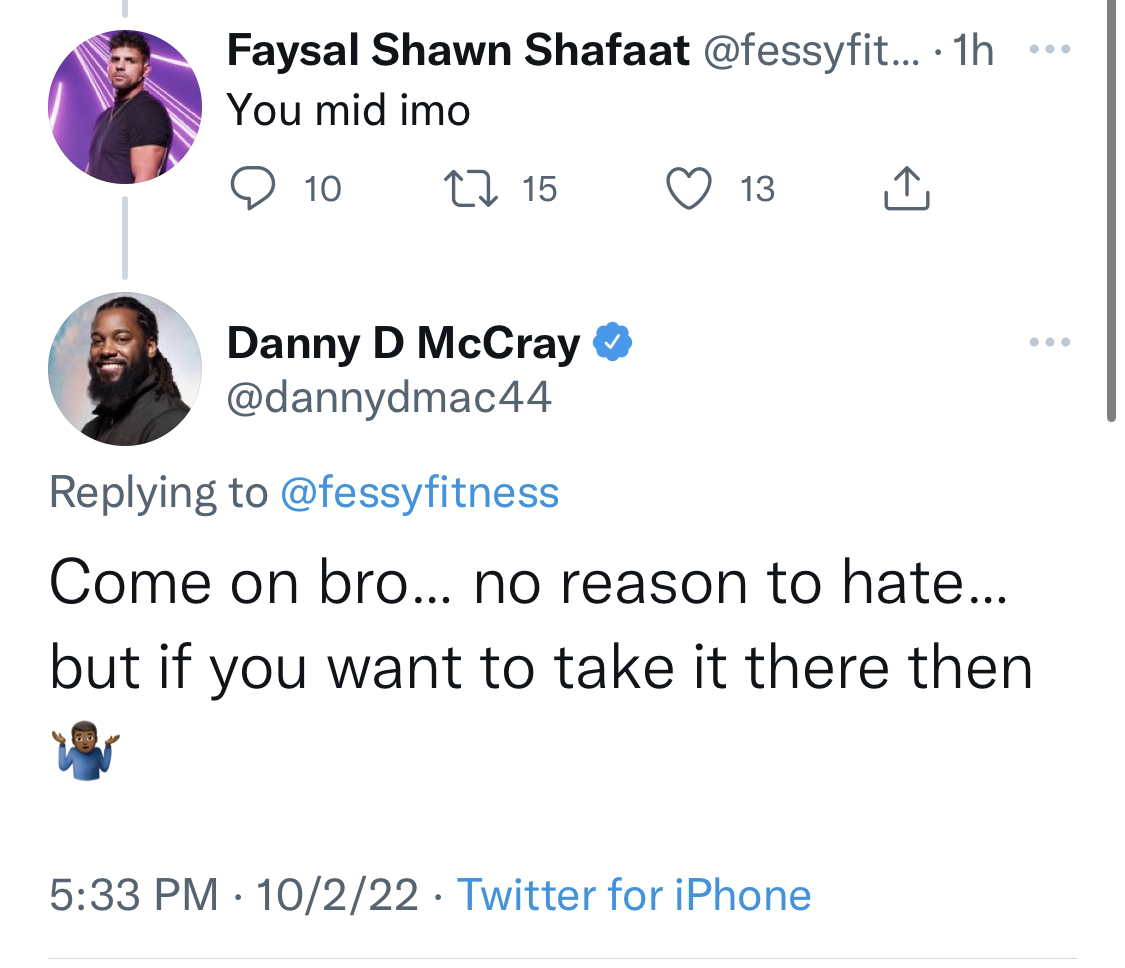
Task: Tap the reply bubble icon on Faysal's tweet
Action: (252, 188)
